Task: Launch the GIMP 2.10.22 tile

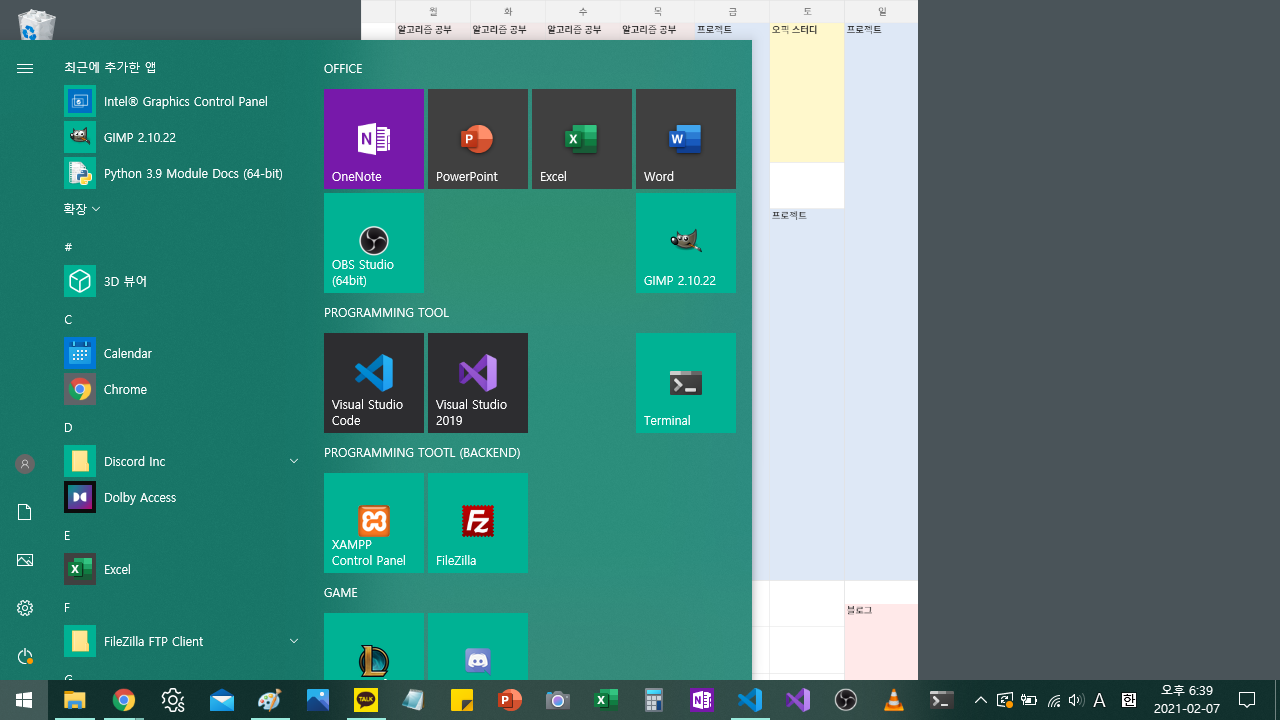Action: coord(686,243)
